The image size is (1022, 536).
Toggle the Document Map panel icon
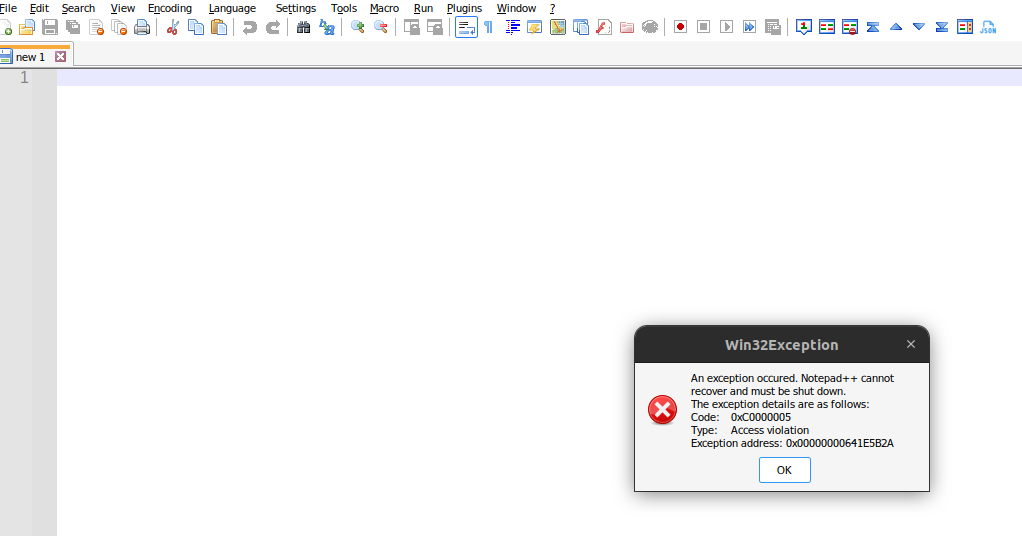coord(558,27)
